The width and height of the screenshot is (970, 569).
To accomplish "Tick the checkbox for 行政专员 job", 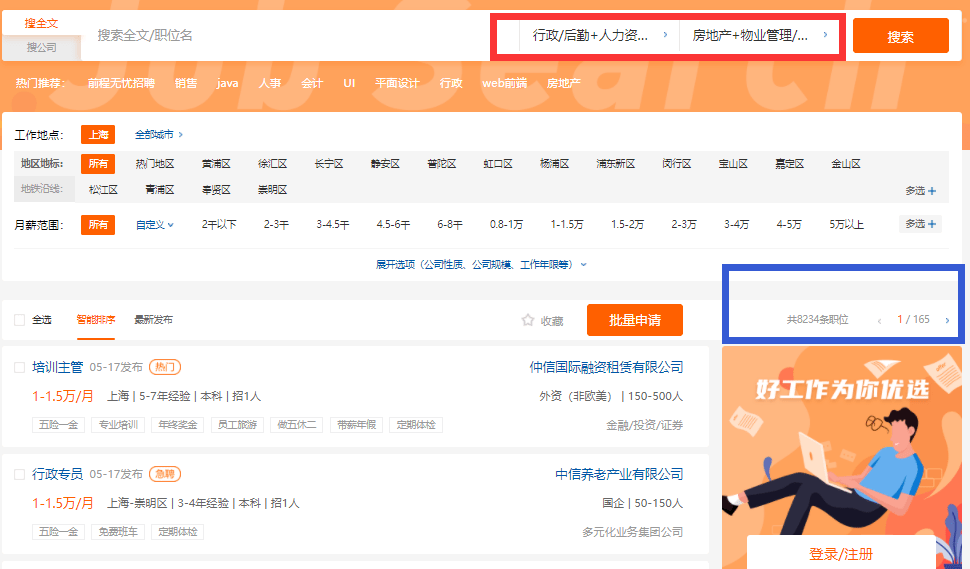I will click(x=20, y=474).
